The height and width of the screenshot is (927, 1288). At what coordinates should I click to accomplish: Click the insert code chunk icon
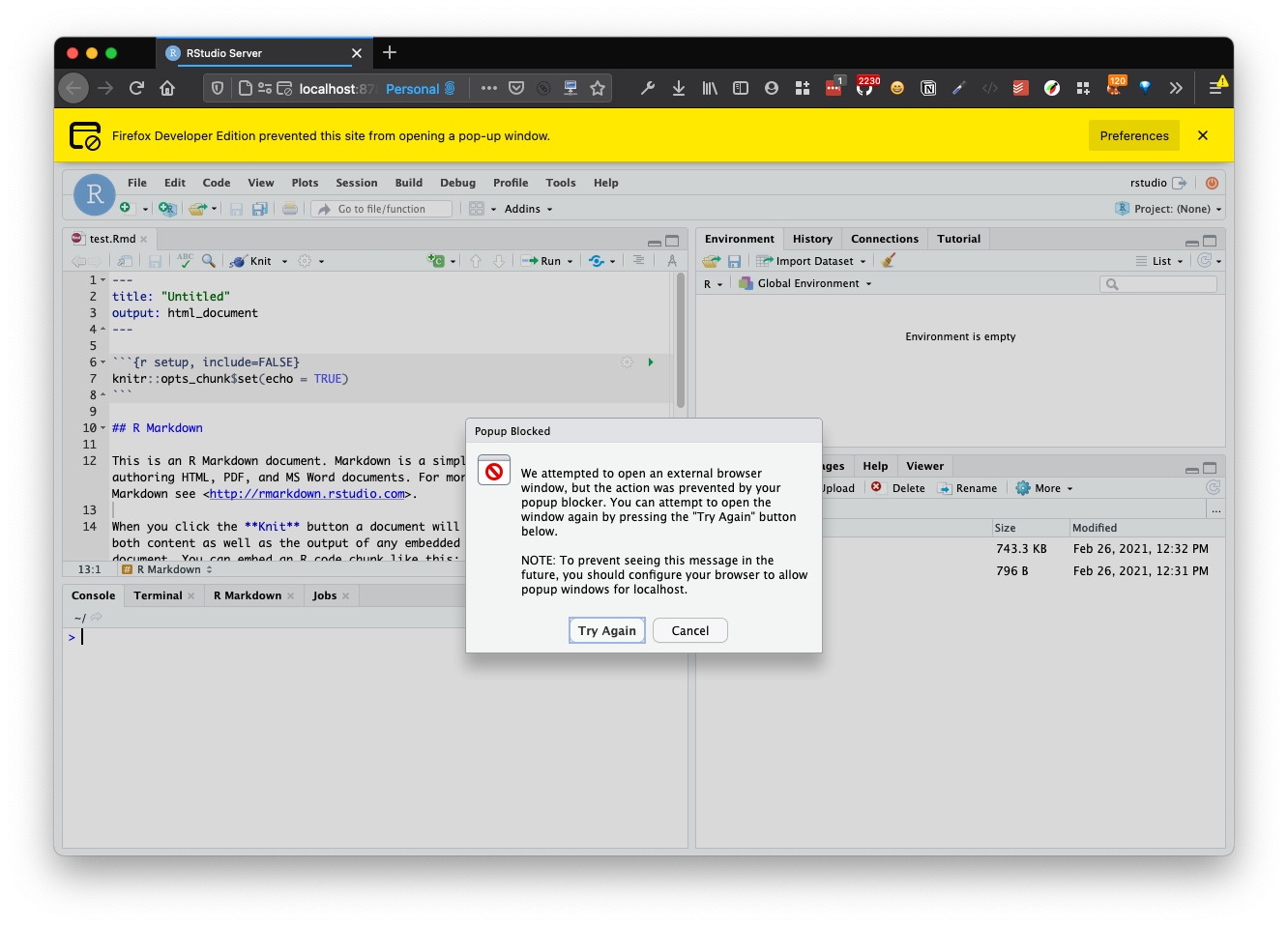coord(437,261)
